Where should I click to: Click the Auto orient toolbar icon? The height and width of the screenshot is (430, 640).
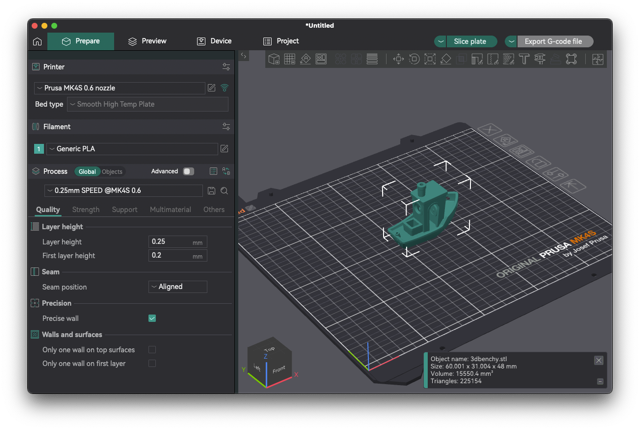coord(305,59)
